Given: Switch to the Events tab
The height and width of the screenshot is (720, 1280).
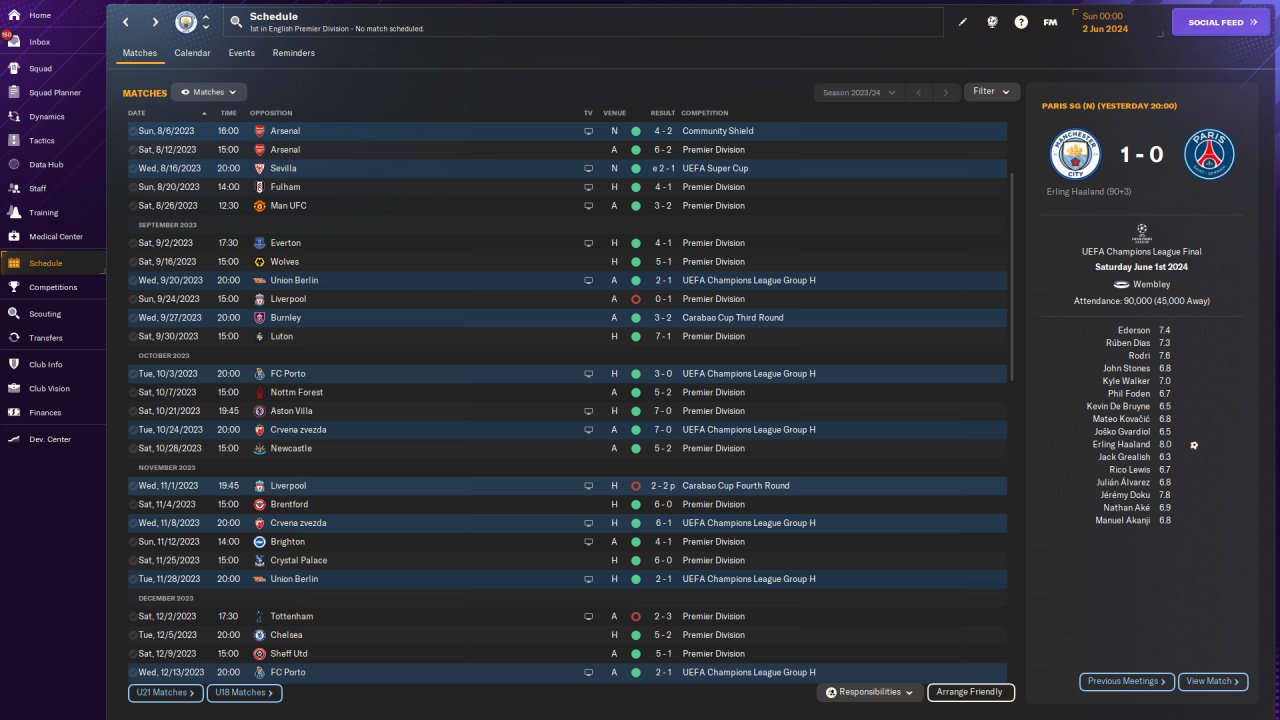Looking at the screenshot, I should (241, 53).
